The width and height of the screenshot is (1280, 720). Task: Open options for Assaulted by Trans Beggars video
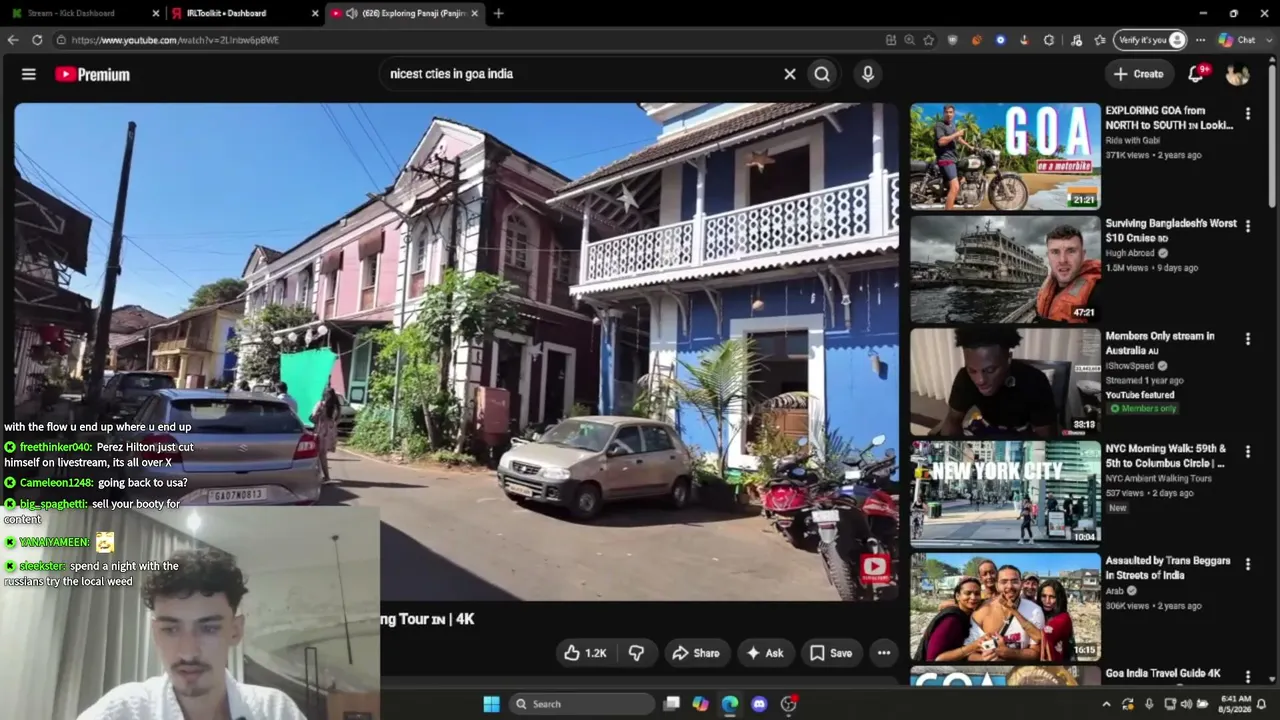[x=1248, y=565]
